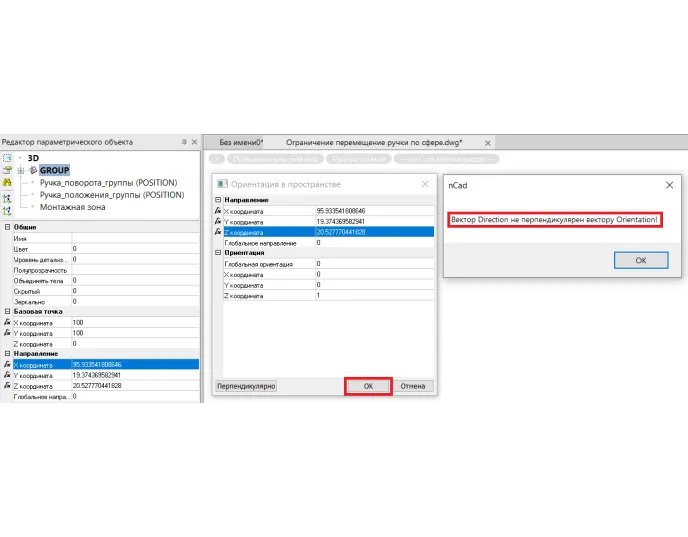Viewport: 688px width, 537px height.
Task: Click the Orientation X coordinate value in the dialog
Action: (x=375, y=274)
